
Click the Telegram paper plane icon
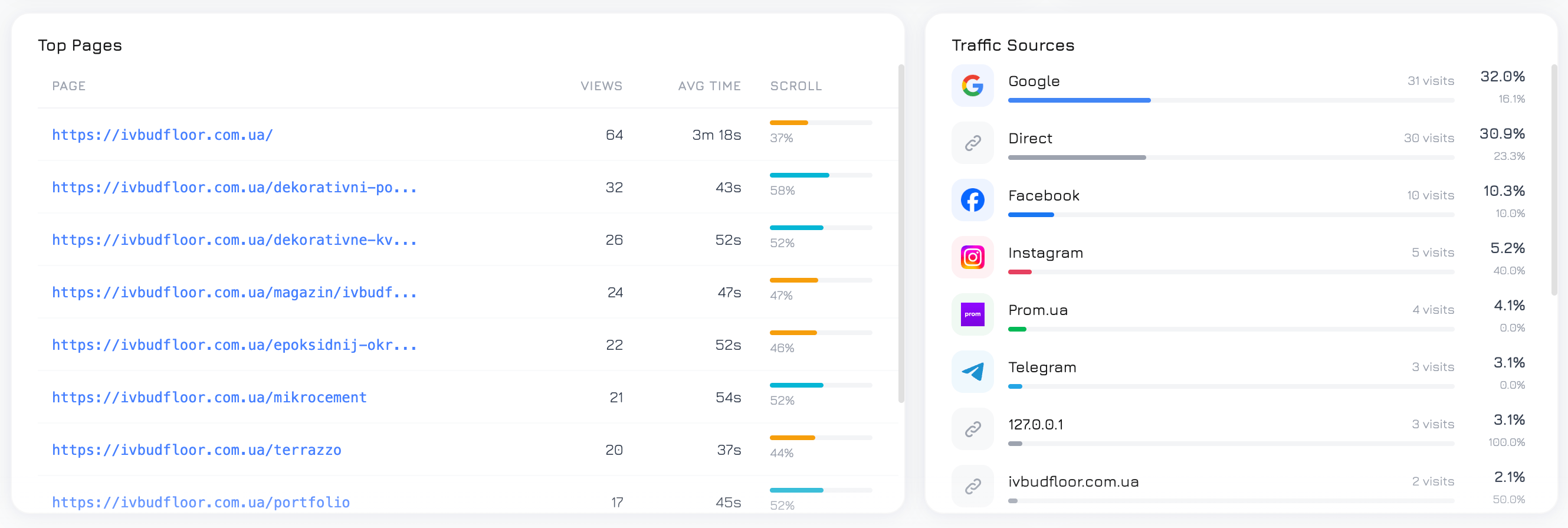(972, 372)
